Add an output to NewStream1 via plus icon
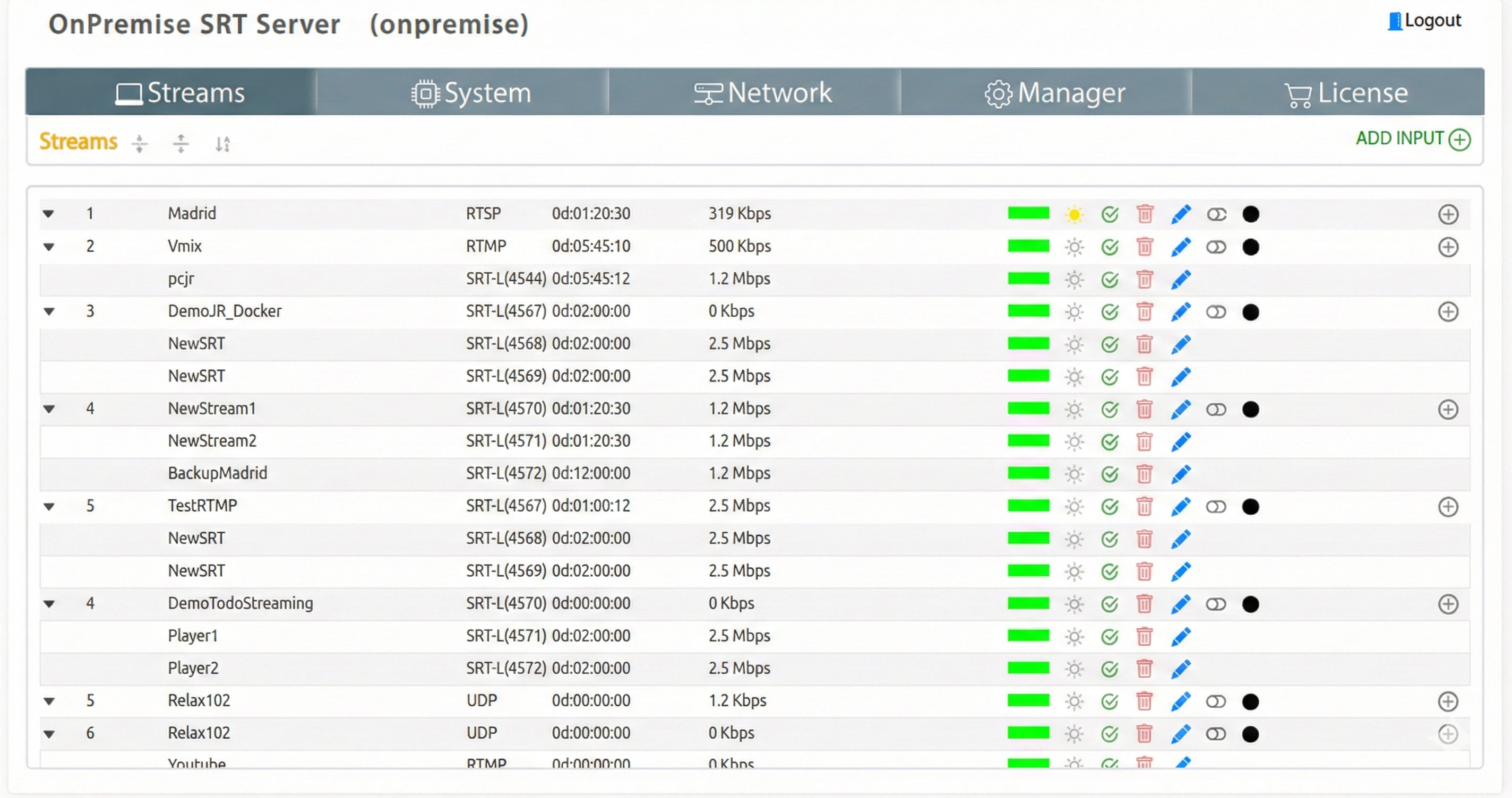This screenshot has width=1512, height=798. [x=1448, y=409]
